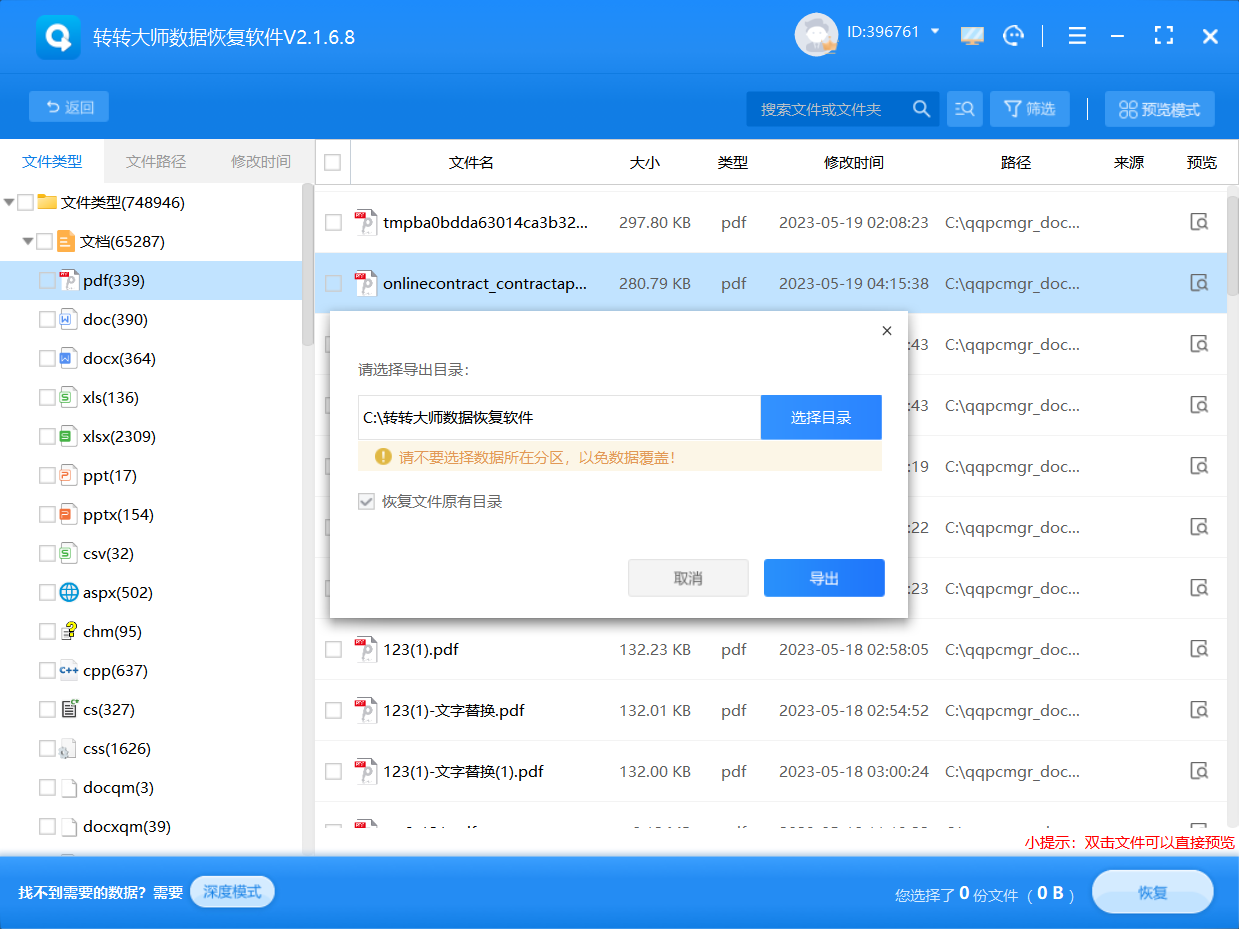Check the box for tmpba0bdda63014ca3b32 file
Viewport: 1239px width, 929px height.
[334, 222]
